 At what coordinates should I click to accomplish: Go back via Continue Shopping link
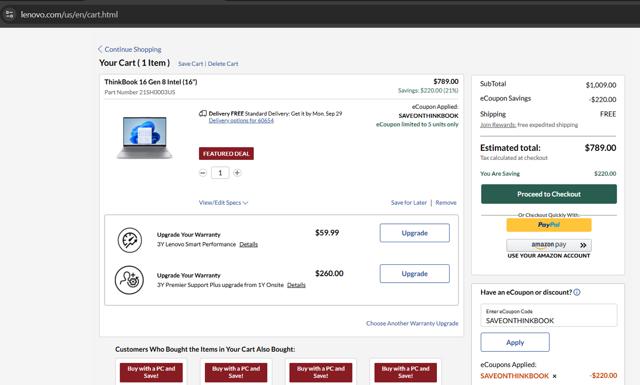pyautogui.click(x=129, y=49)
